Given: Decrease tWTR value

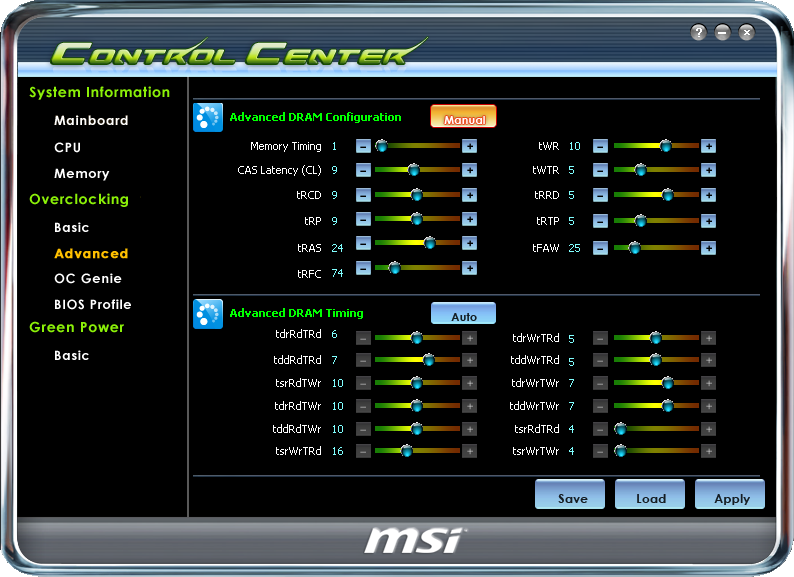Looking at the screenshot, I should pyautogui.click(x=600, y=170).
